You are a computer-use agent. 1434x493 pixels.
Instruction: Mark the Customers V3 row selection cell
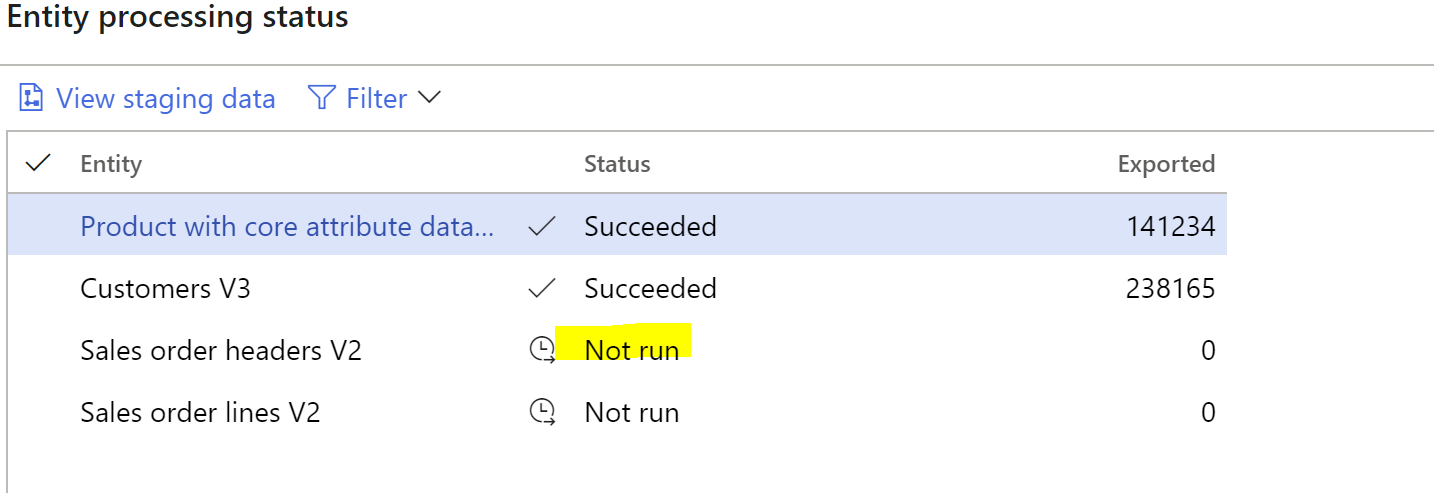point(38,289)
